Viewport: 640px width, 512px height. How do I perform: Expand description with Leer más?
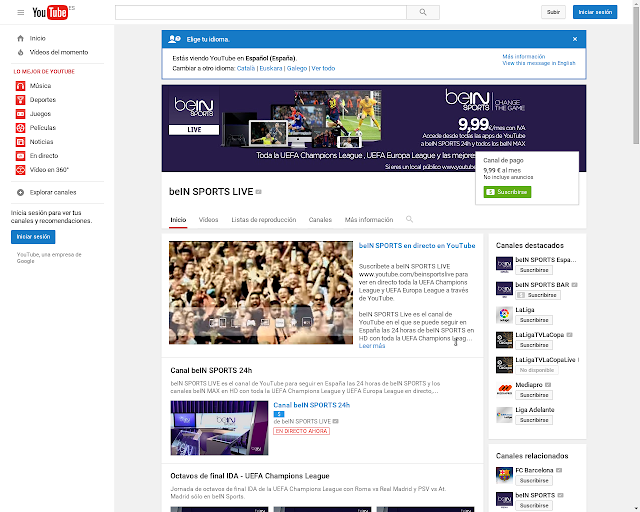(x=372, y=346)
